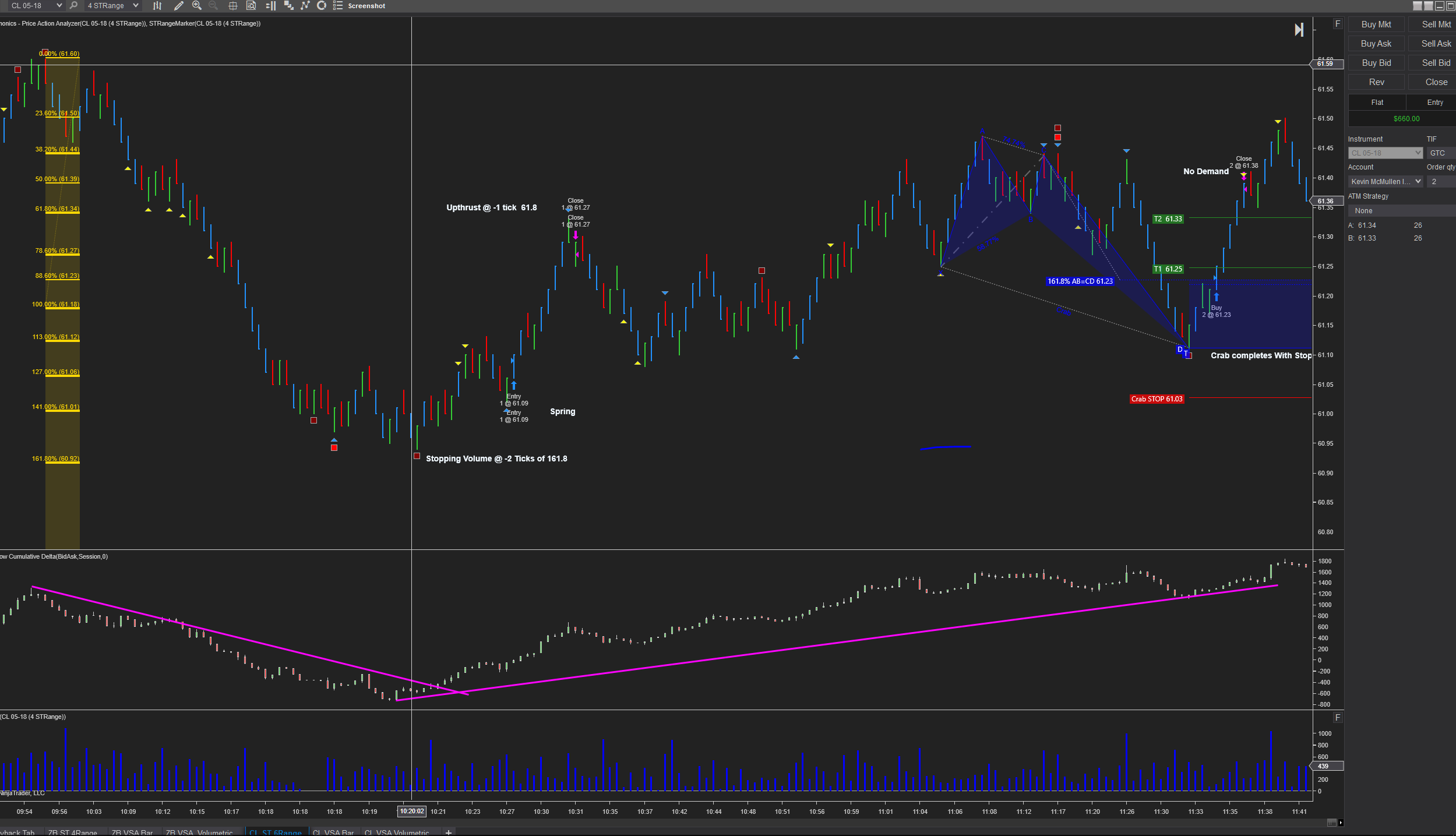Screen dimensions: 1456x836
Task: Click the 'No Demand' chart annotation
Action: click(x=1206, y=171)
